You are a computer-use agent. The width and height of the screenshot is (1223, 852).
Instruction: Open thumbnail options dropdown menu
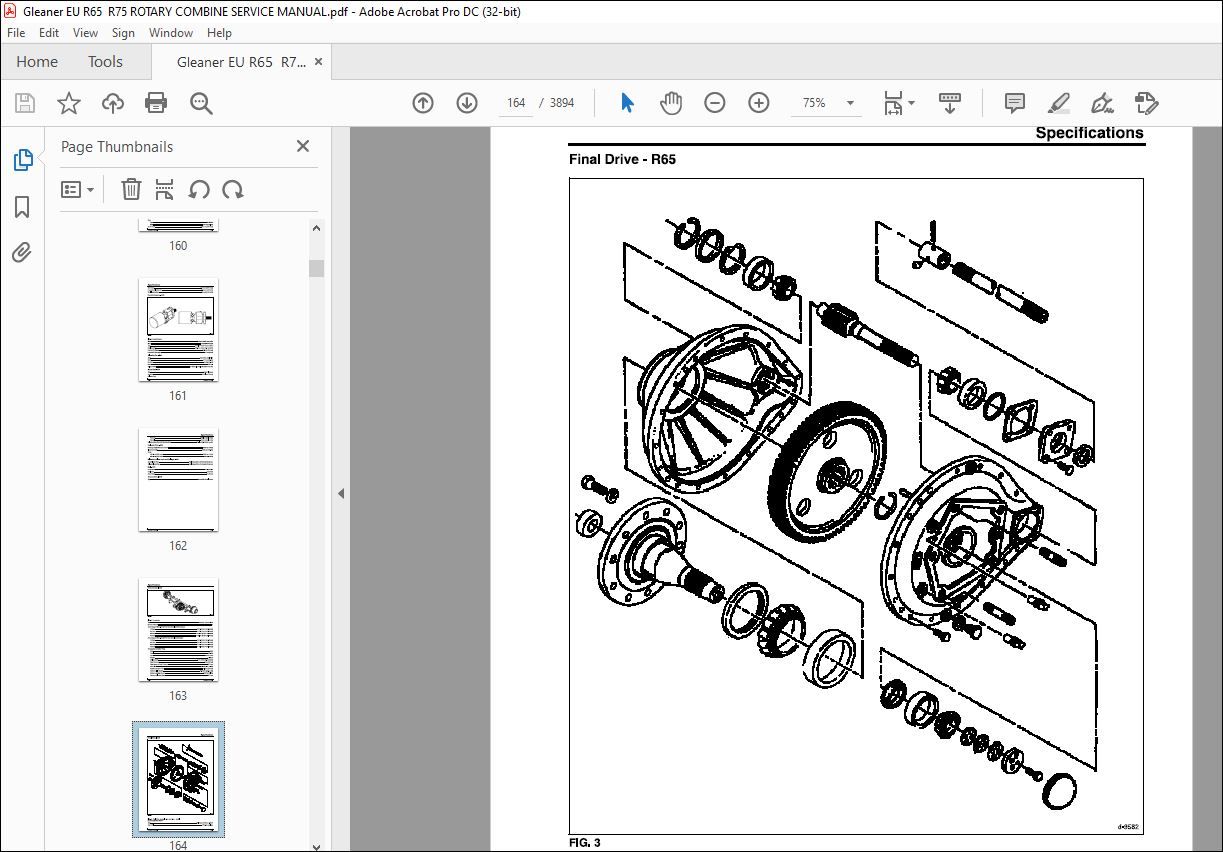click(77, 189)
